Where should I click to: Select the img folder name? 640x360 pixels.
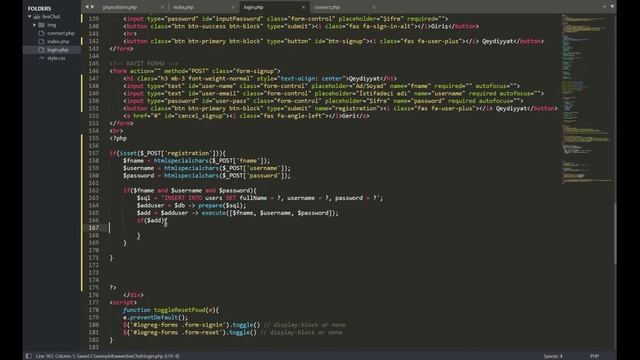pyautogui.click(x=51, y=25)
